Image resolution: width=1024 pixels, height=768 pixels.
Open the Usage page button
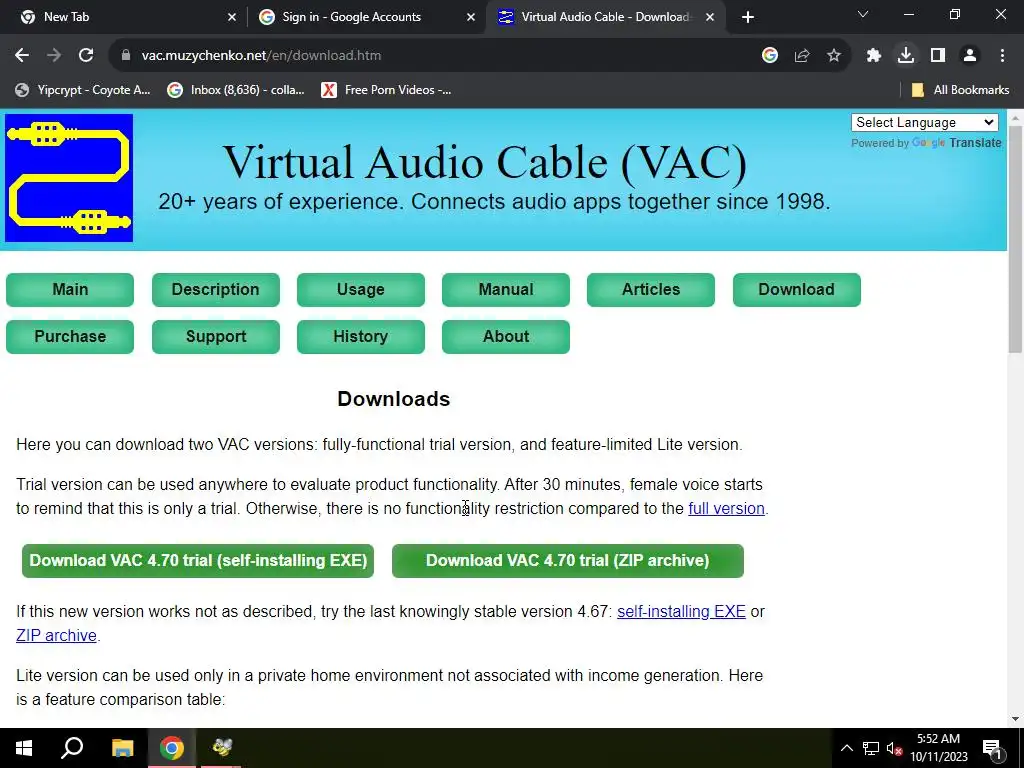coord(360,290)
